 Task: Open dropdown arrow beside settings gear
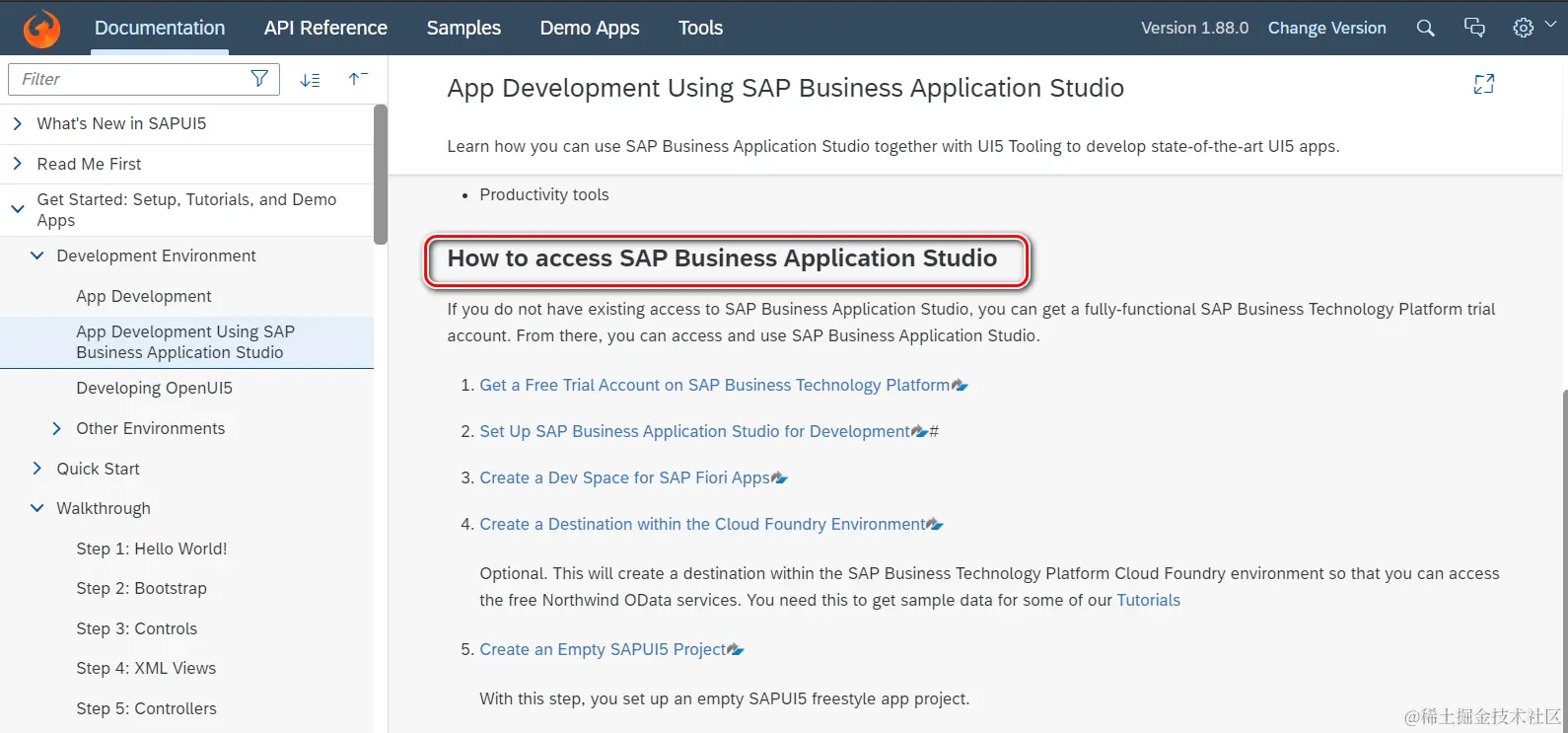[x=1550, y=25]
